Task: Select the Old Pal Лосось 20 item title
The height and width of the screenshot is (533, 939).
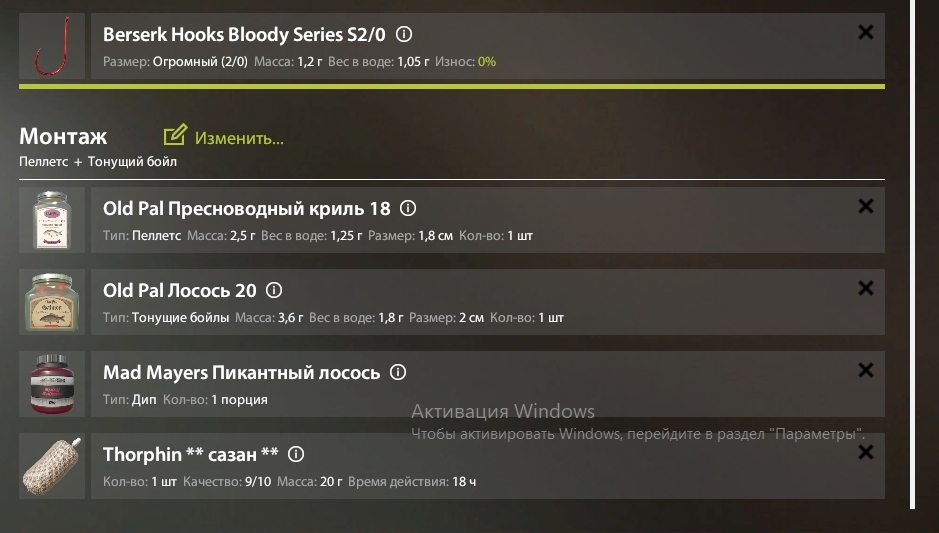Action: tap(180, 290)
